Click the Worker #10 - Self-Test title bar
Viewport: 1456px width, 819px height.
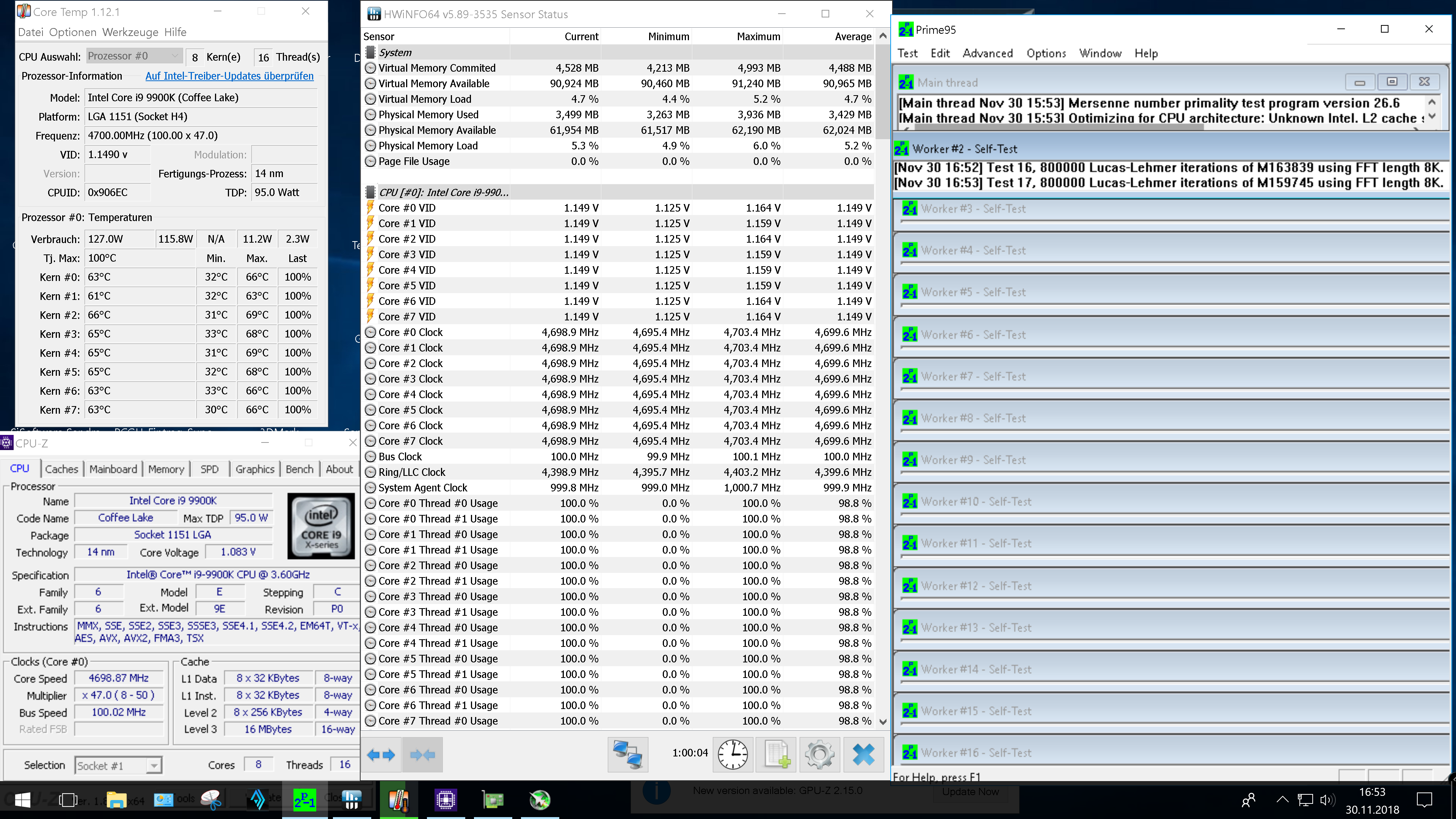click(1171, 501)
